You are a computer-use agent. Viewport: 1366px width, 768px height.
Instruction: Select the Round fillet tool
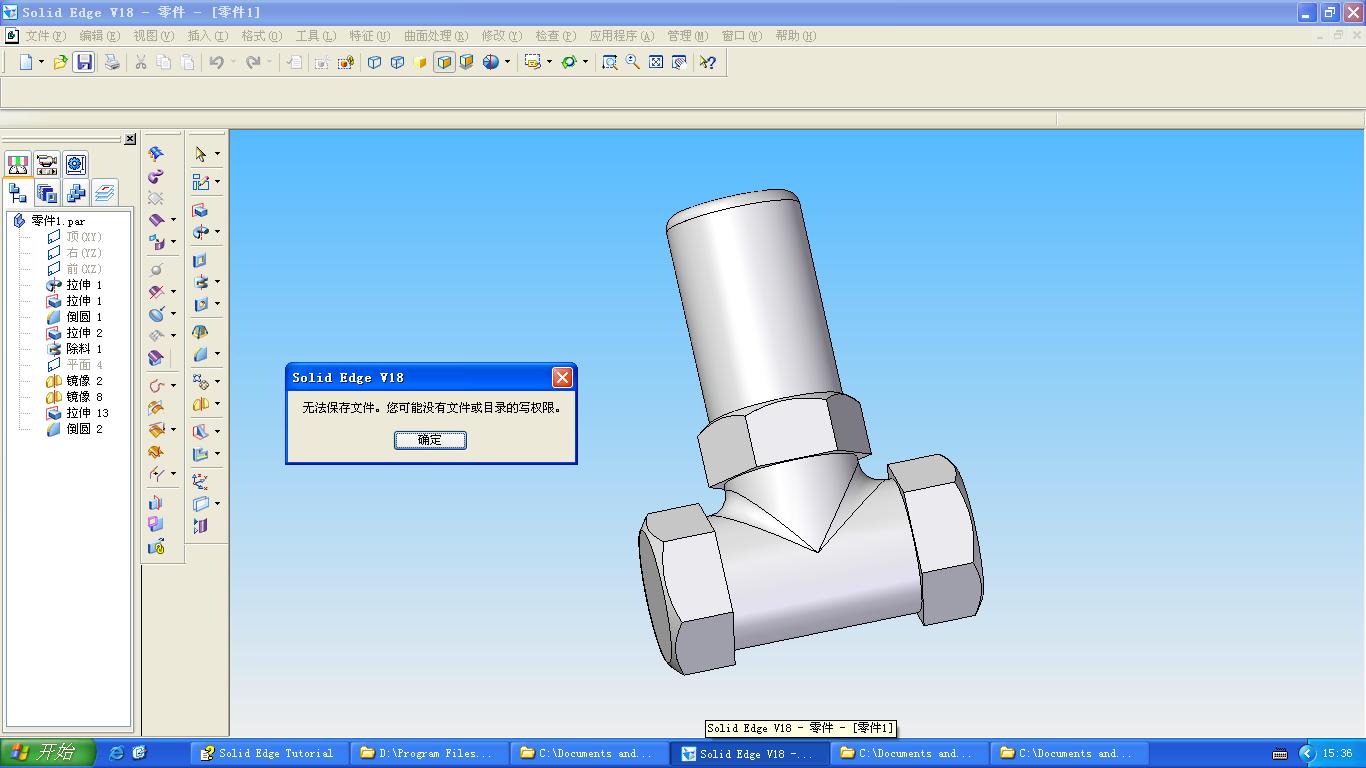201,354
